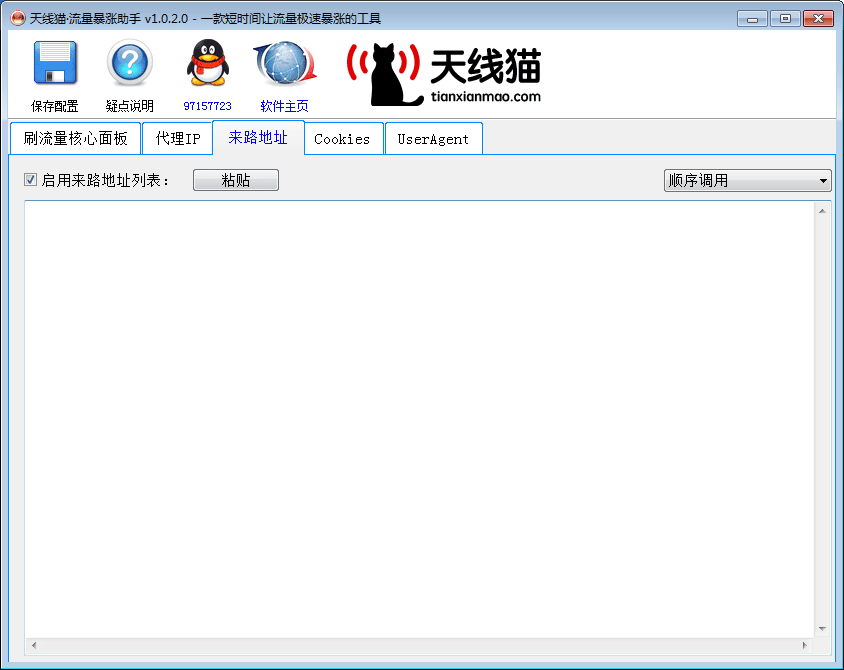Image resolution: width=844 pixels, height=670 pixels.
Task: Switch to the 代理IP tab
Action: point(178,139)
